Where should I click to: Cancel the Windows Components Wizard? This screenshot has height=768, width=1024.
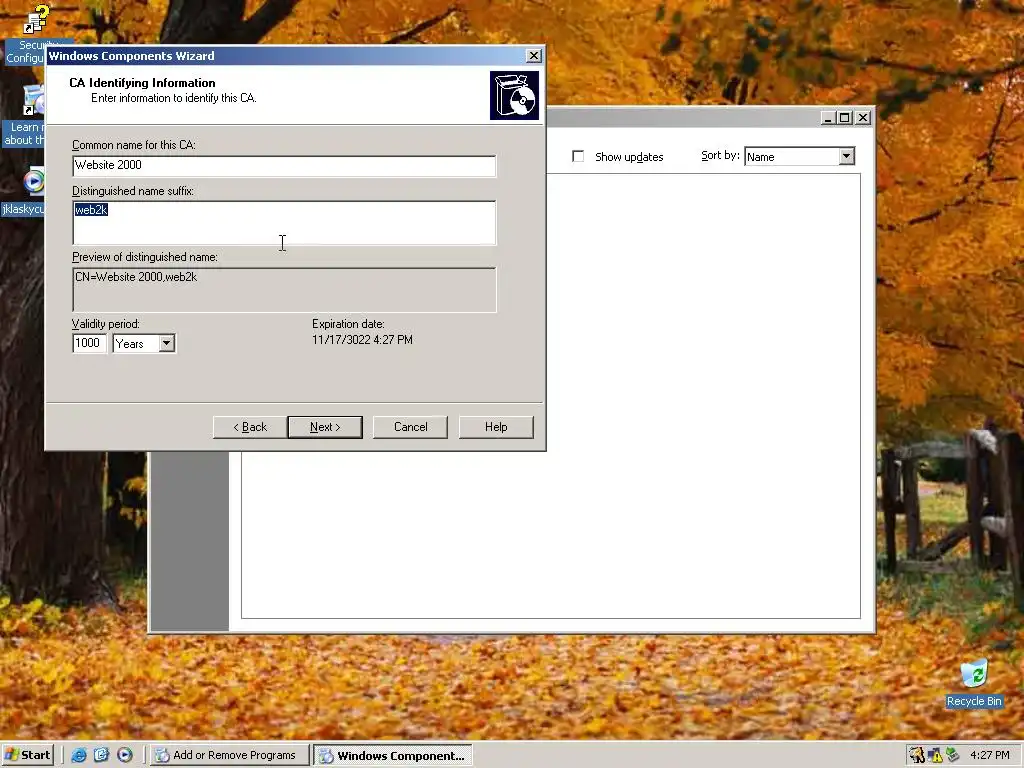(x=410, y=427)
